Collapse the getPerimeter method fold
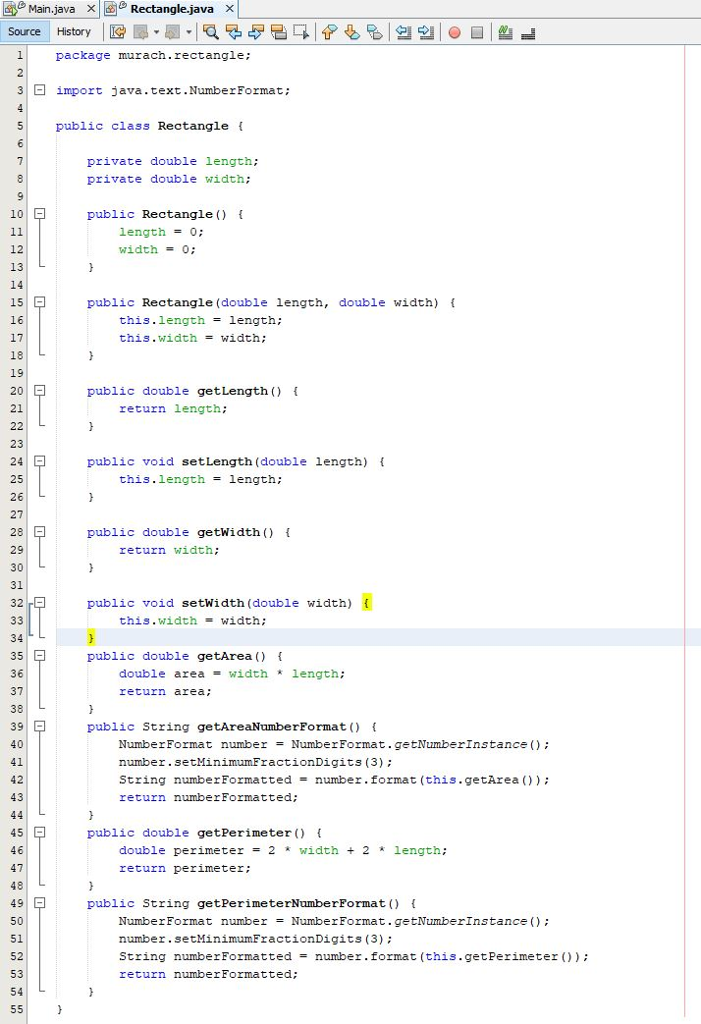The width and height of the screenshot is (701, 1024). 40,832
